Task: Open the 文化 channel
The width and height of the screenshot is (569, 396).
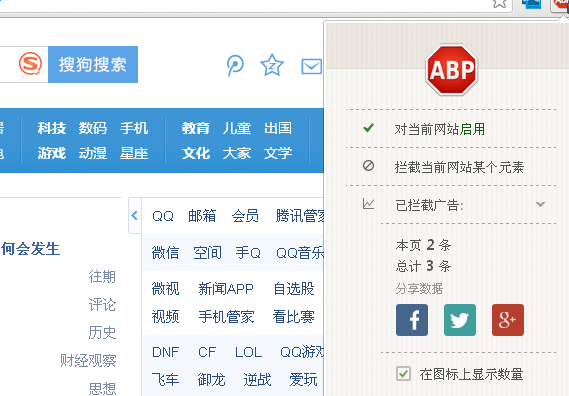Action: click(196, 153)
